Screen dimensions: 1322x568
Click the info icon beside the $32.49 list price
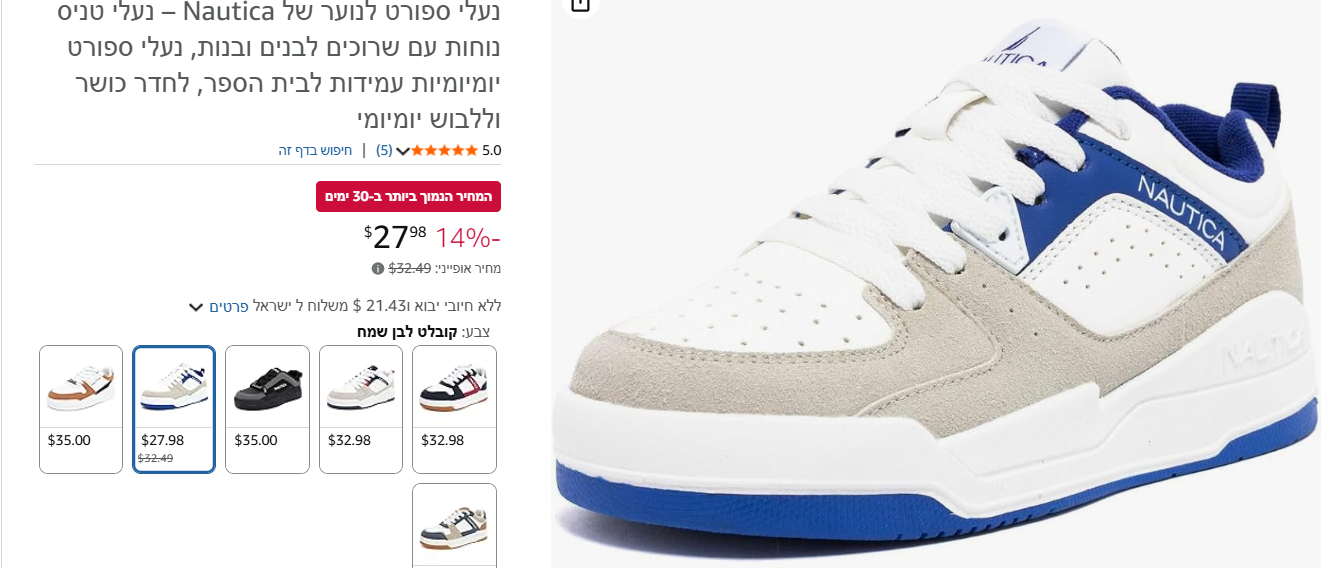click(x=378, y=268)
